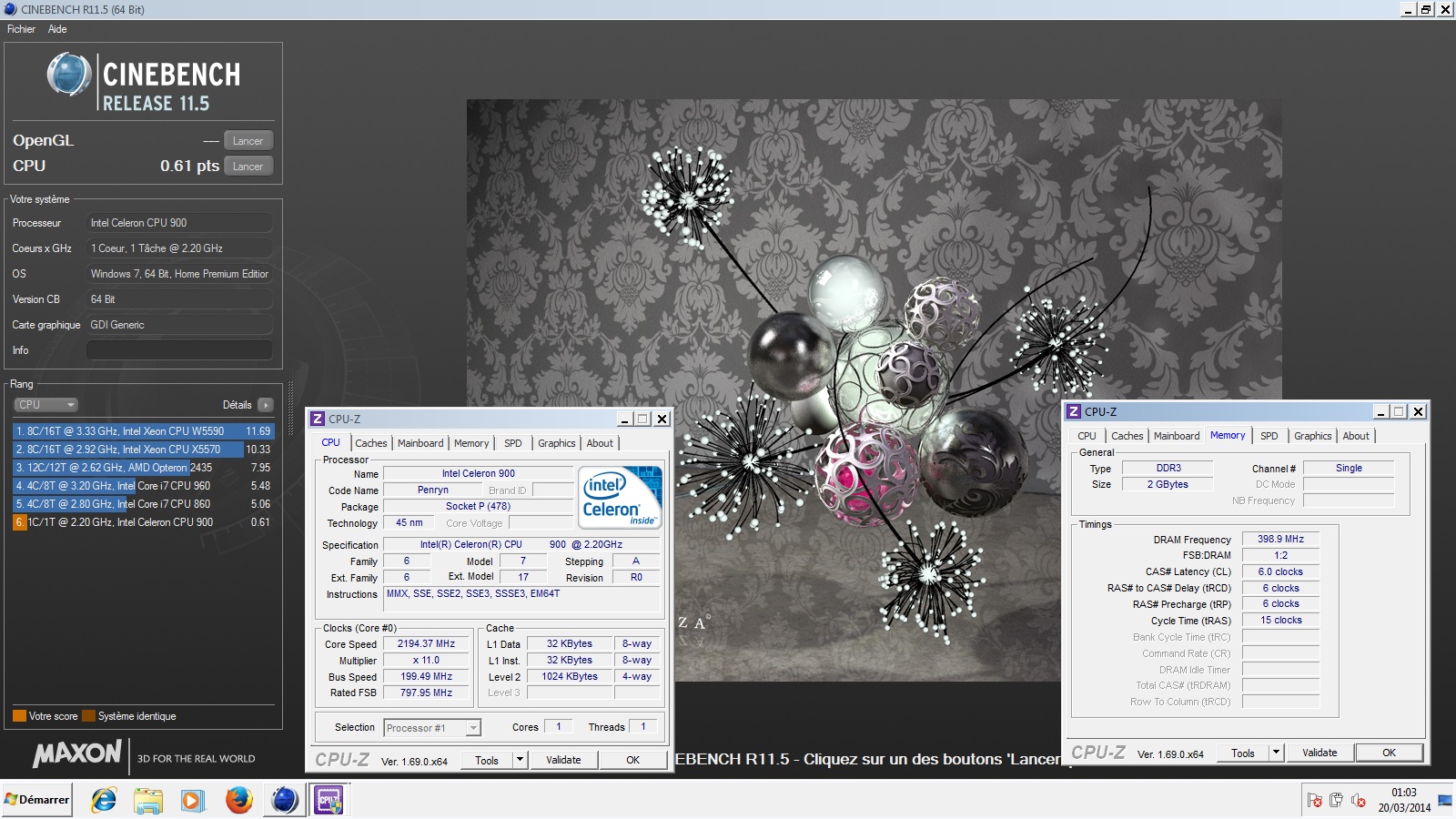
Task: Click the Core Speed value 2194.37 MHz
Action: point(426,643)
